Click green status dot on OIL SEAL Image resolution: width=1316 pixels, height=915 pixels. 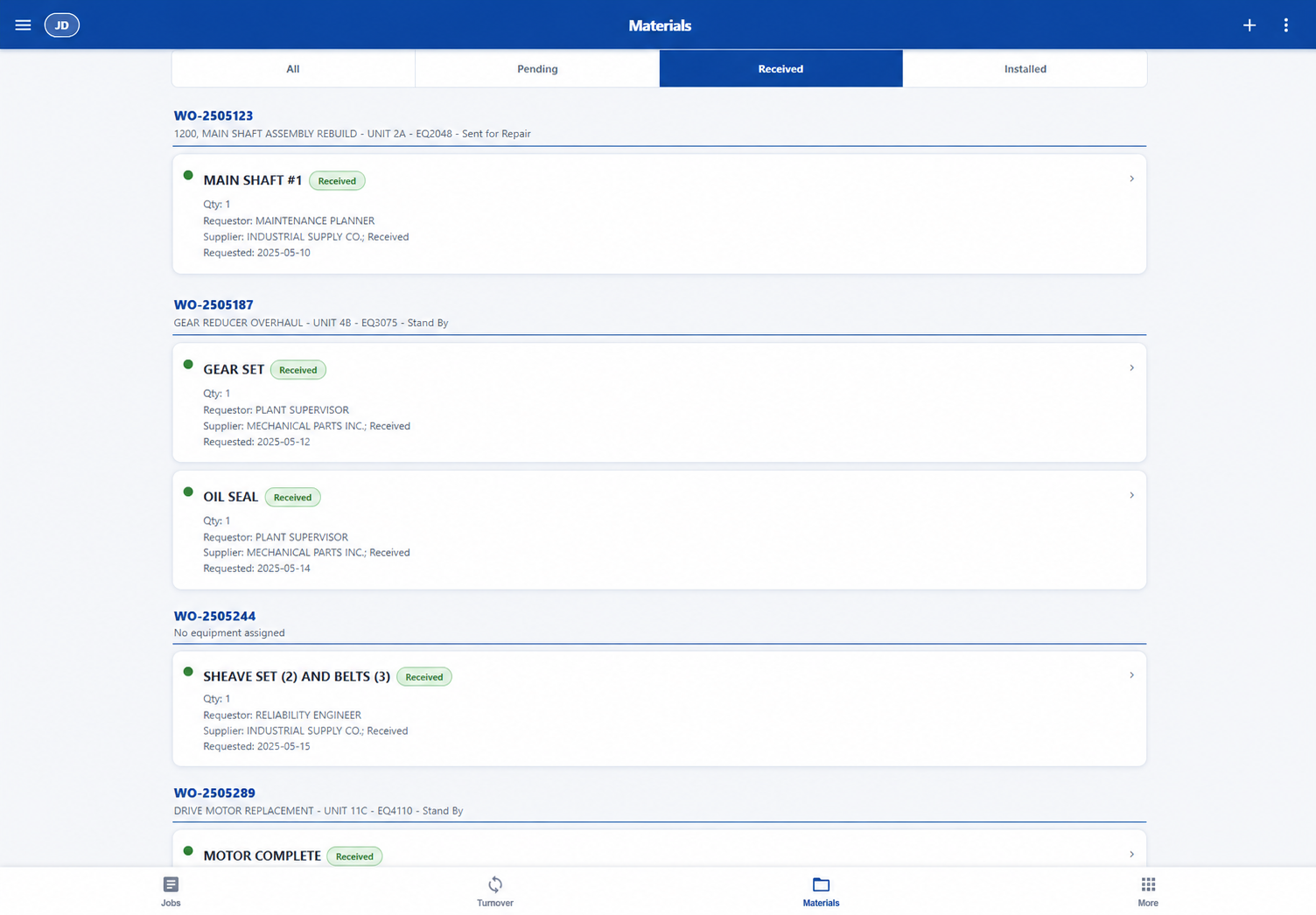[188, 492]
